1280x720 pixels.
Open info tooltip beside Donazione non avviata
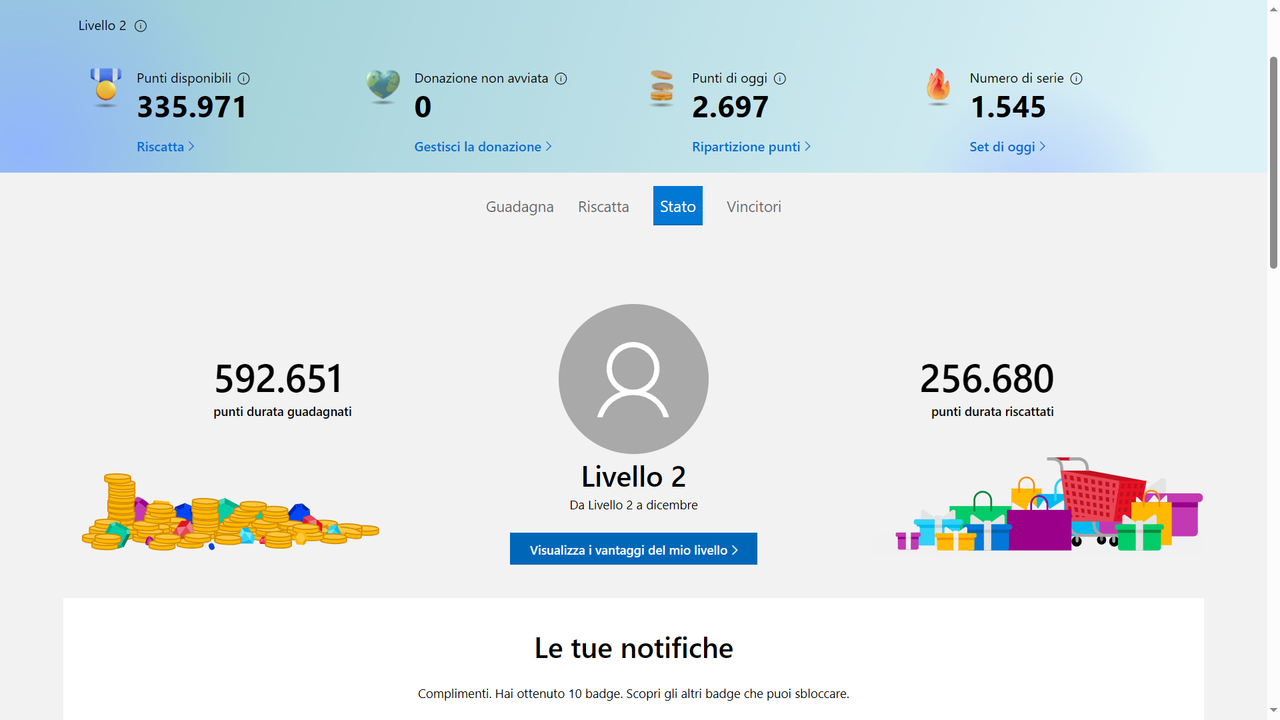coord(561,78)
